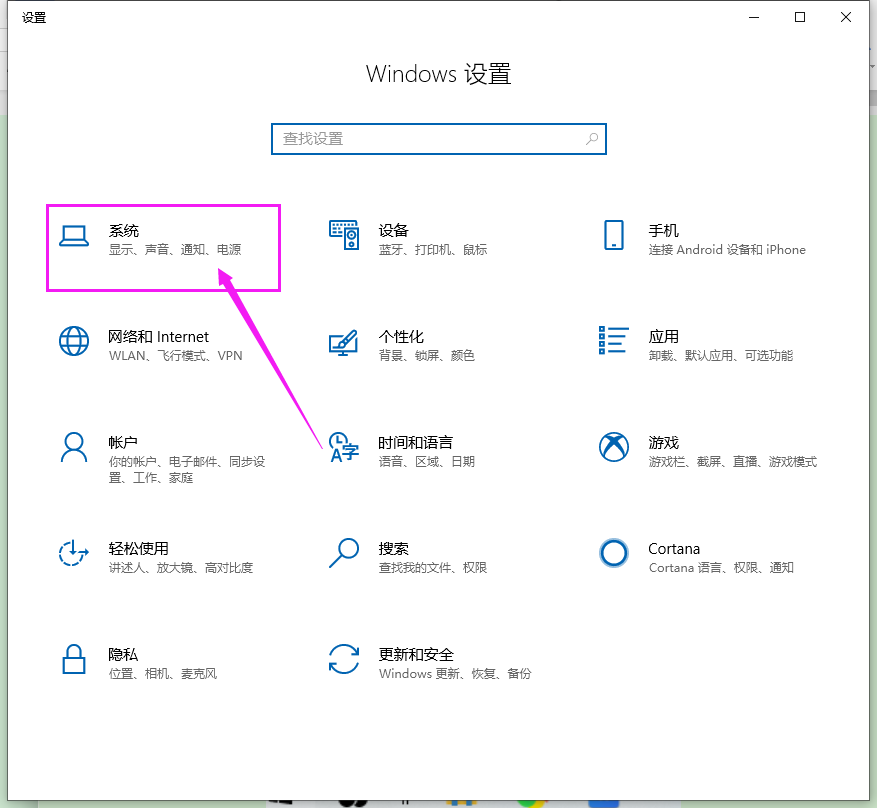Click the Cortana circle icon
Screen dimensions: 877x808
[614, 553]
